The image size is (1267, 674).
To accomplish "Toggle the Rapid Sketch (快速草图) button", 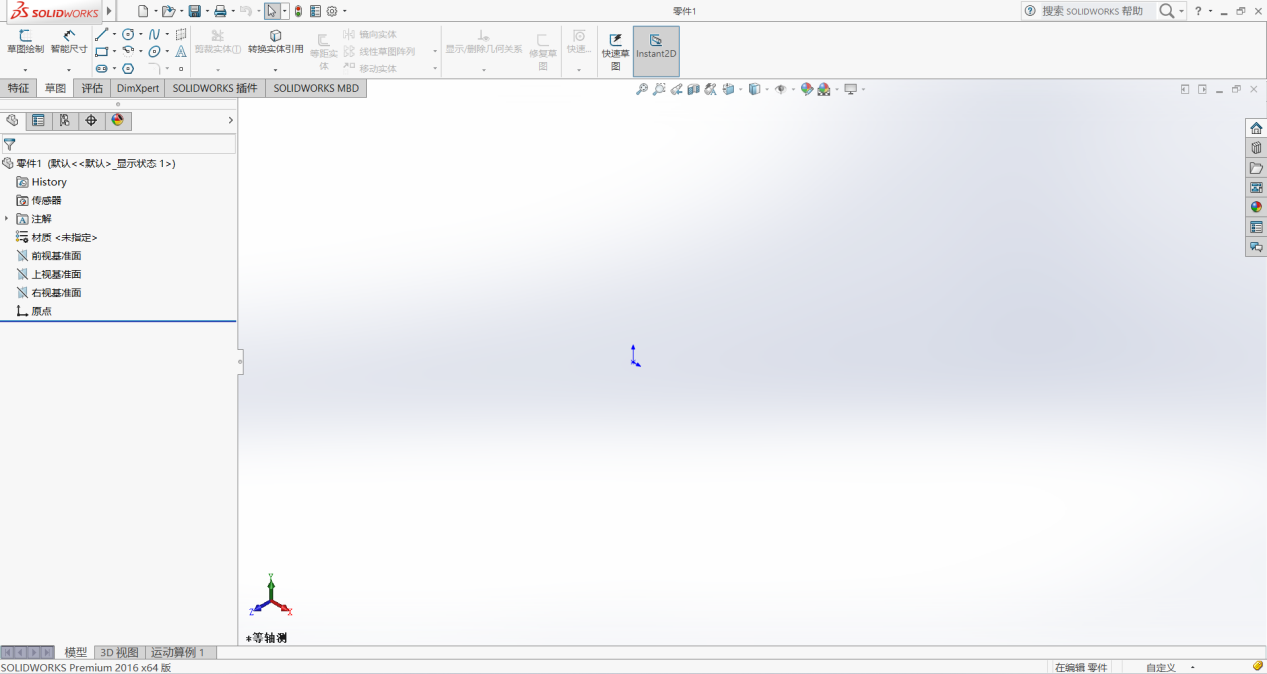I will click(615, 52).
